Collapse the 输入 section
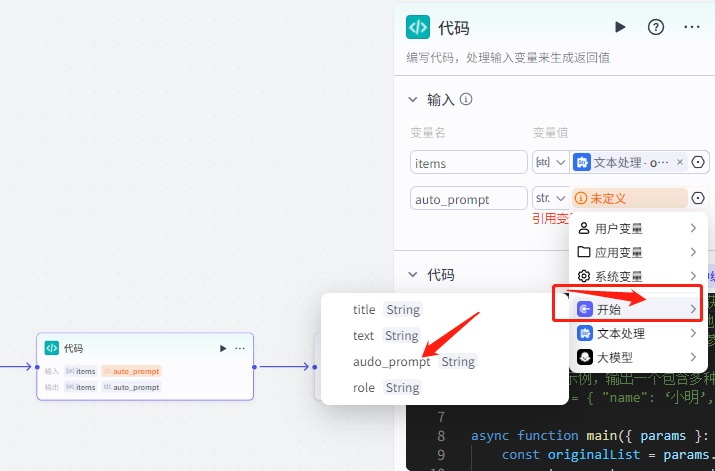Screen dimensions: 715x471 (413, 99)
